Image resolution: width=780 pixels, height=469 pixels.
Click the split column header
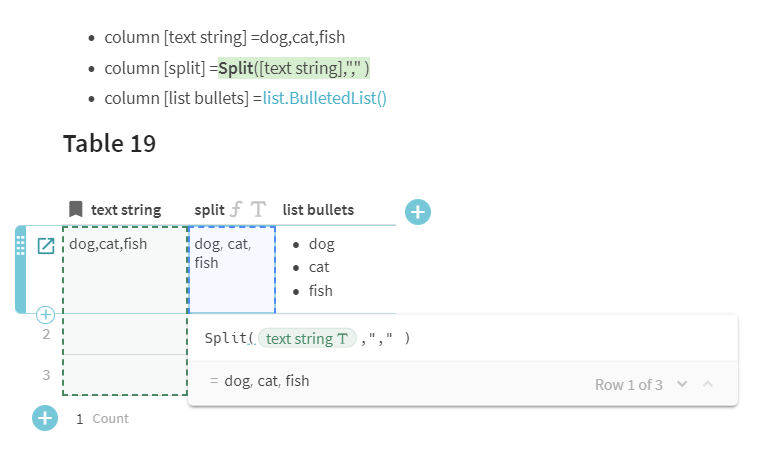[x=209, y=210]
